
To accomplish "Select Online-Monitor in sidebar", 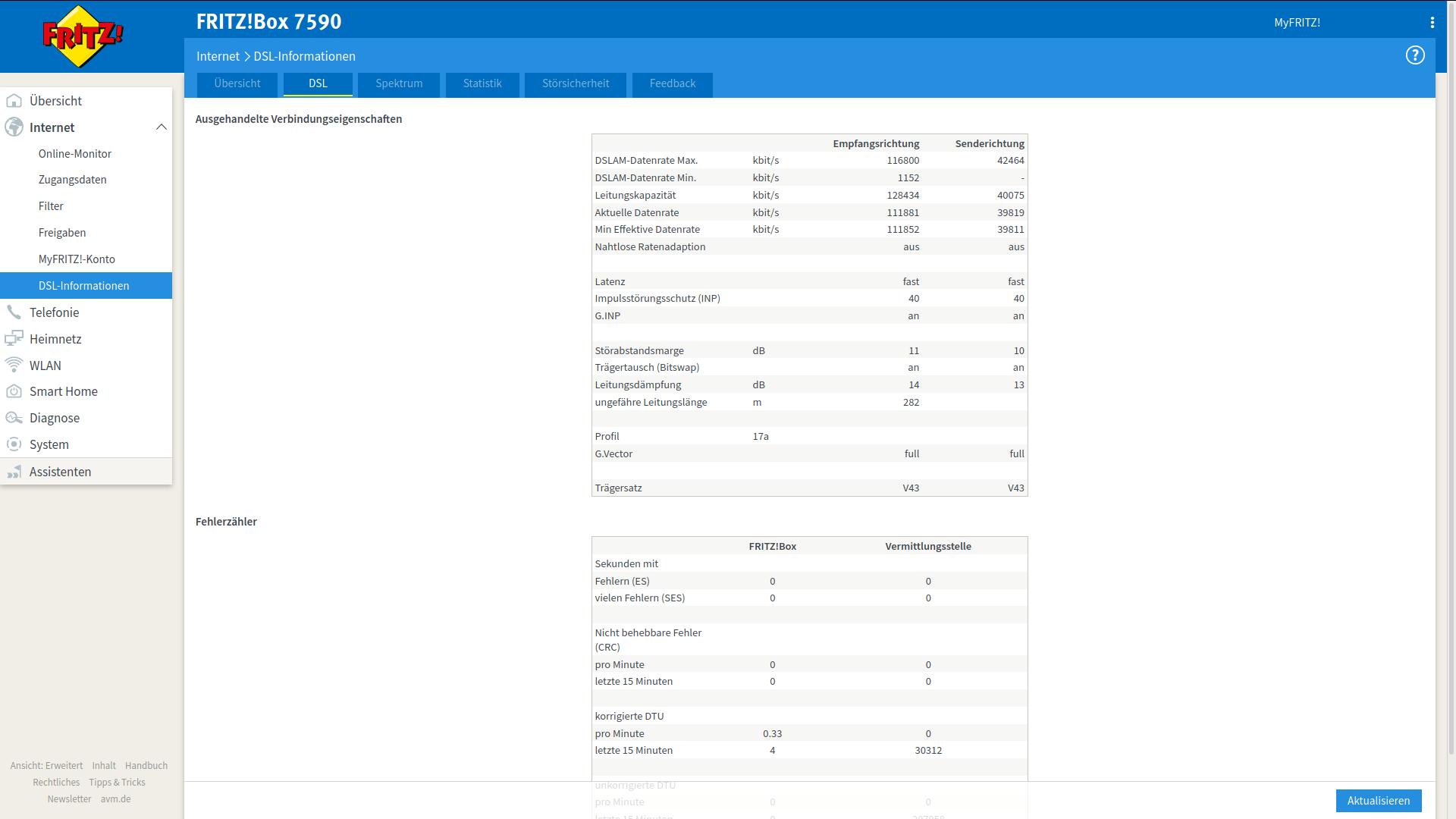I will (x=75, y=154).
